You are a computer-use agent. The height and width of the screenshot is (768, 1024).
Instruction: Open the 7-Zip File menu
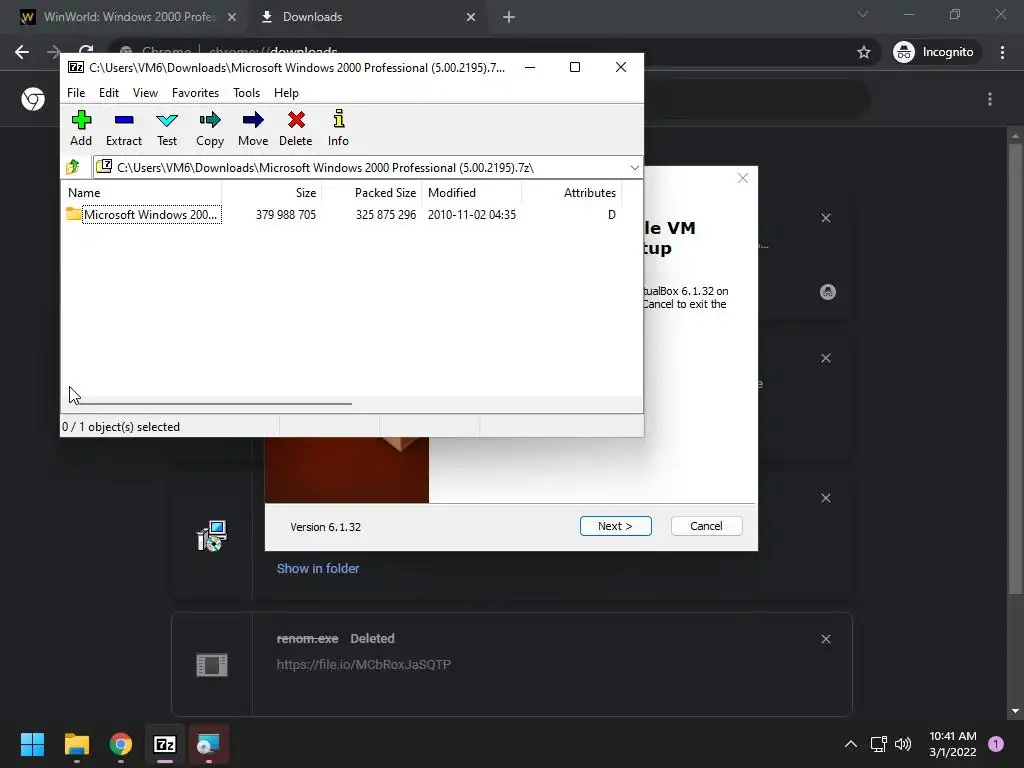tap(76, 93)
